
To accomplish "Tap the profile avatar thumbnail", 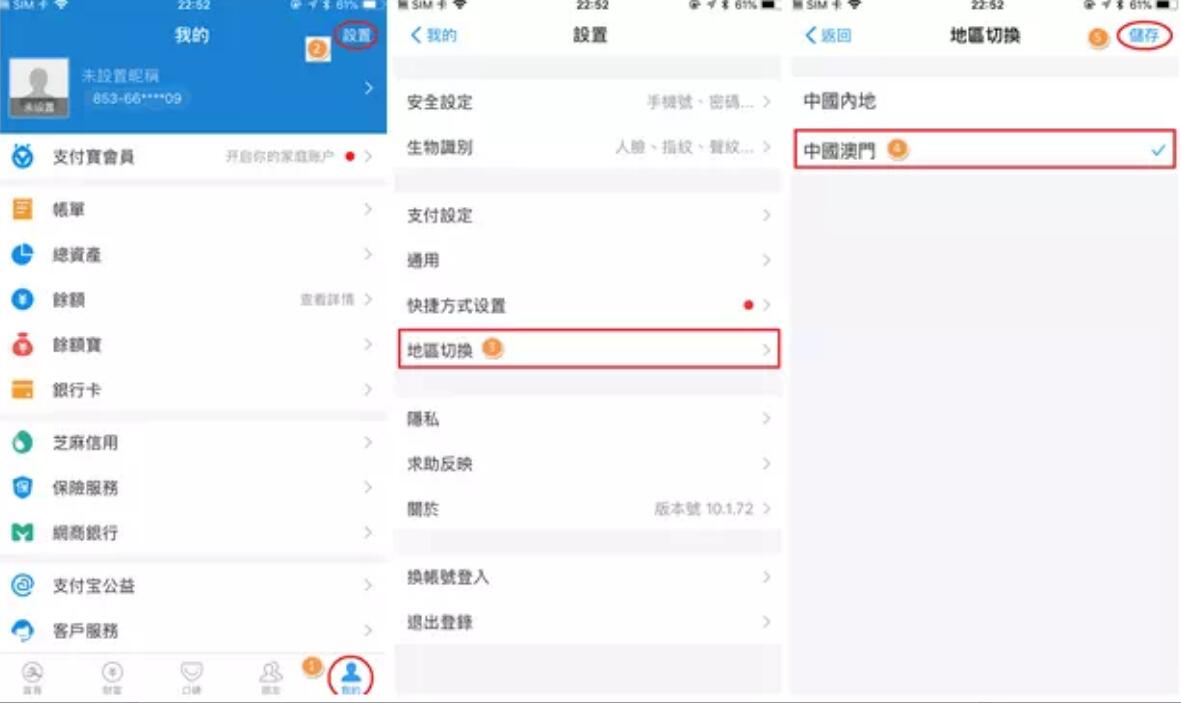I will click(x=38, y=87).
